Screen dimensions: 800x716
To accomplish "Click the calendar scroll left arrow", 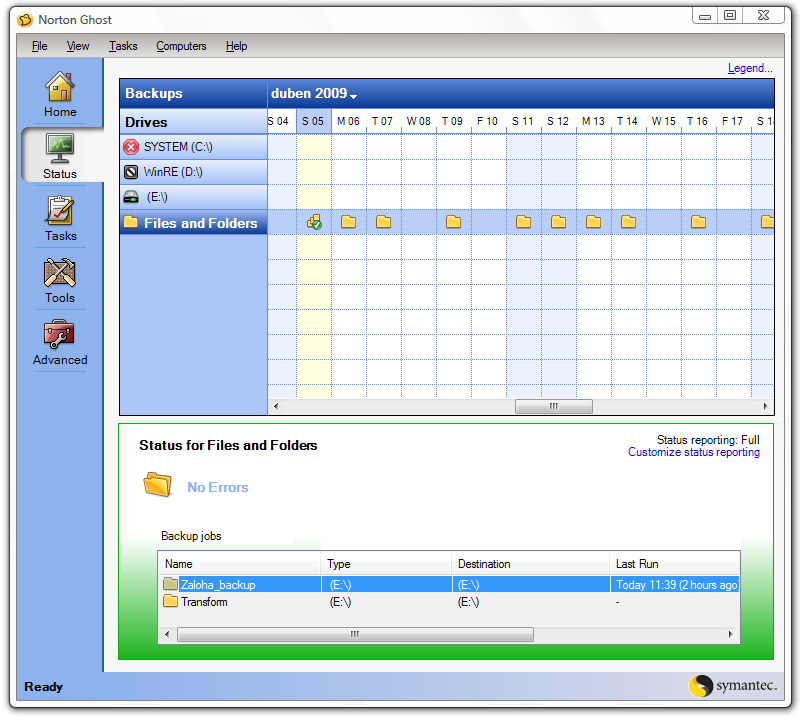I will 276,406.
